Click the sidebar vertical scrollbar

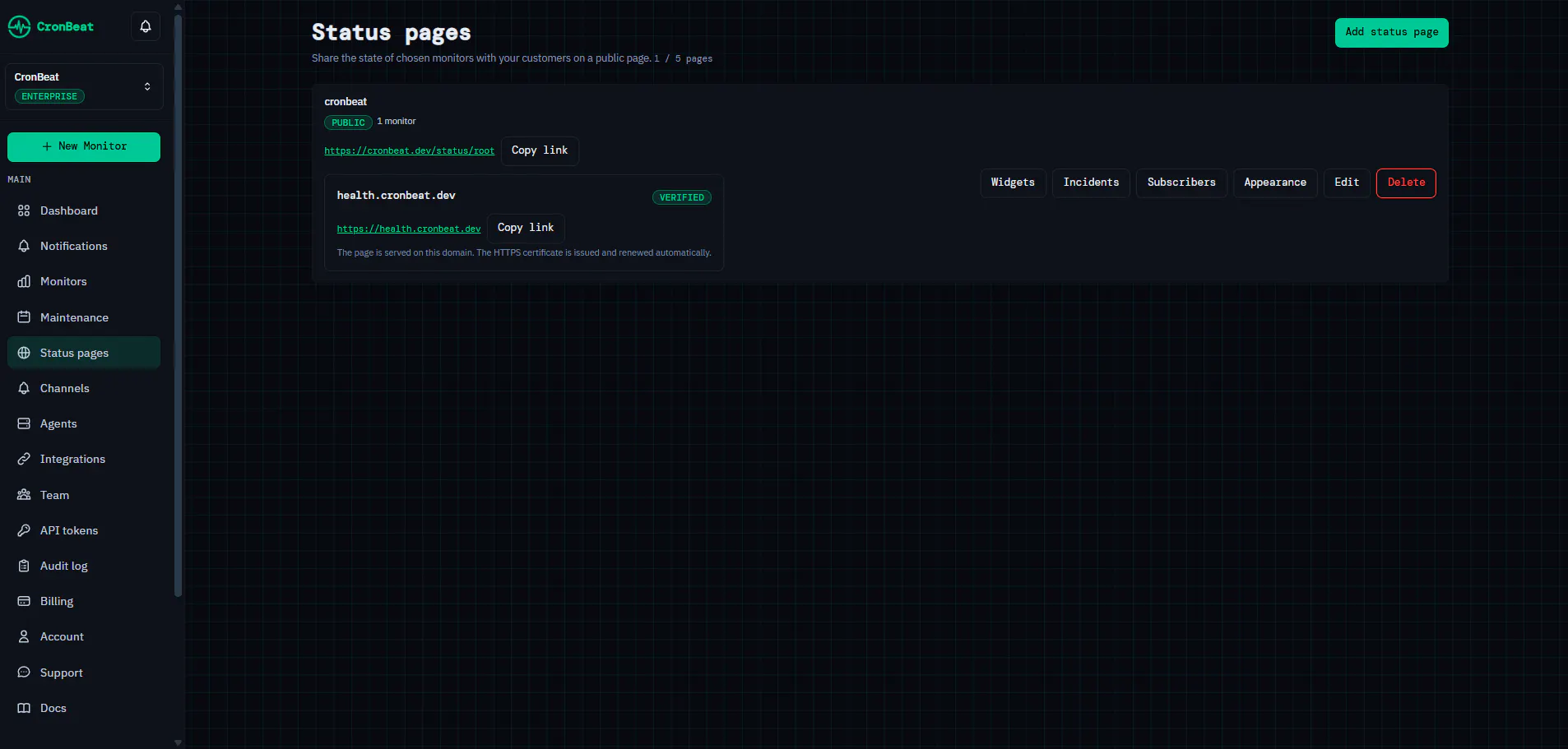[178, 304]
